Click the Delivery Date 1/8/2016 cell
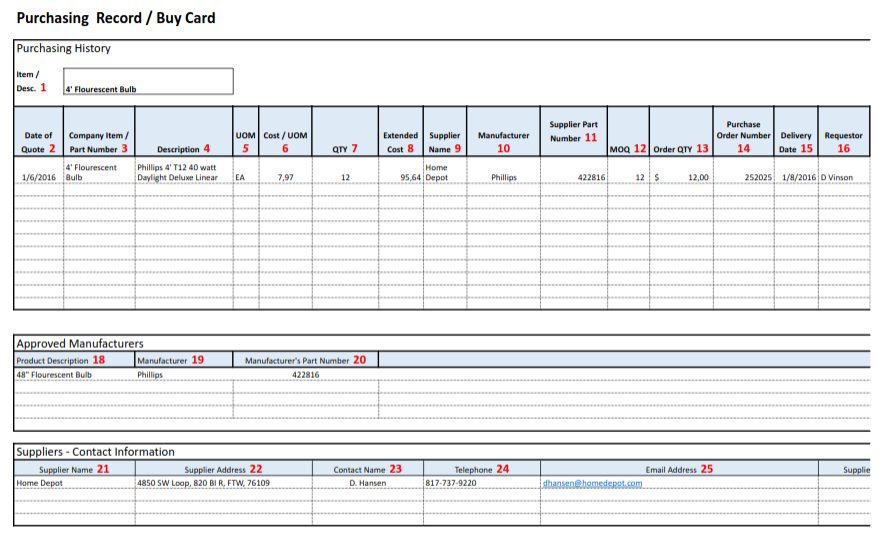Image resolution: width=885 pixels, height=543 pixels. (x=796, y=177)
